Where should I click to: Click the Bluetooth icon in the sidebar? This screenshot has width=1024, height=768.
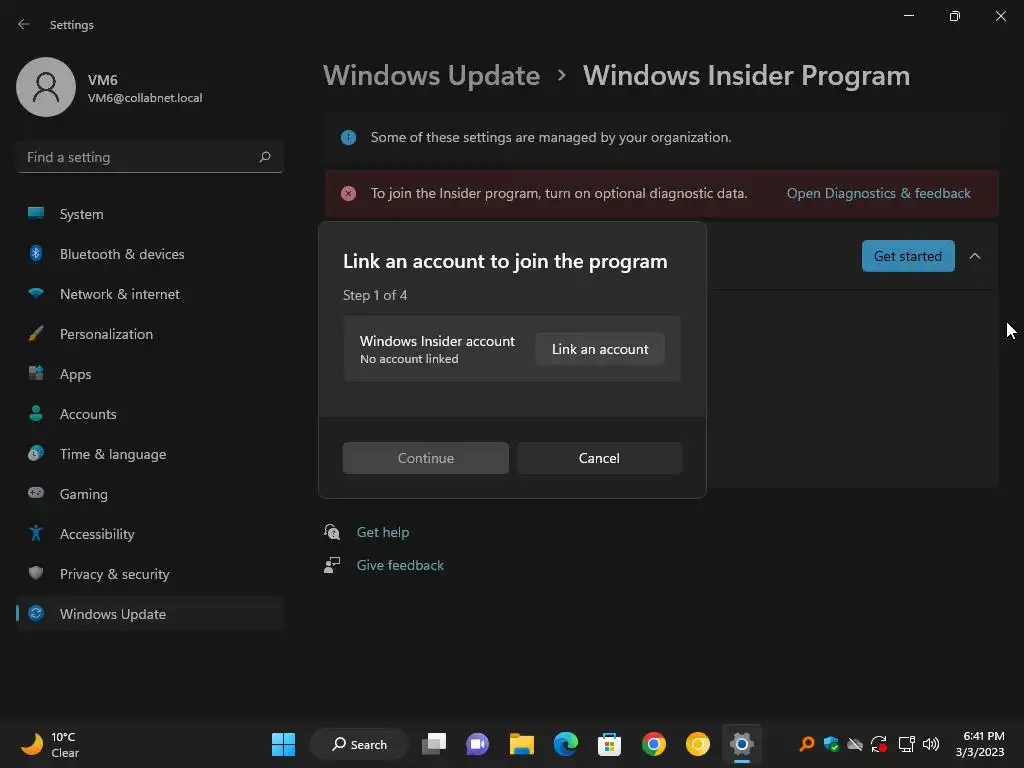[36, 253]
